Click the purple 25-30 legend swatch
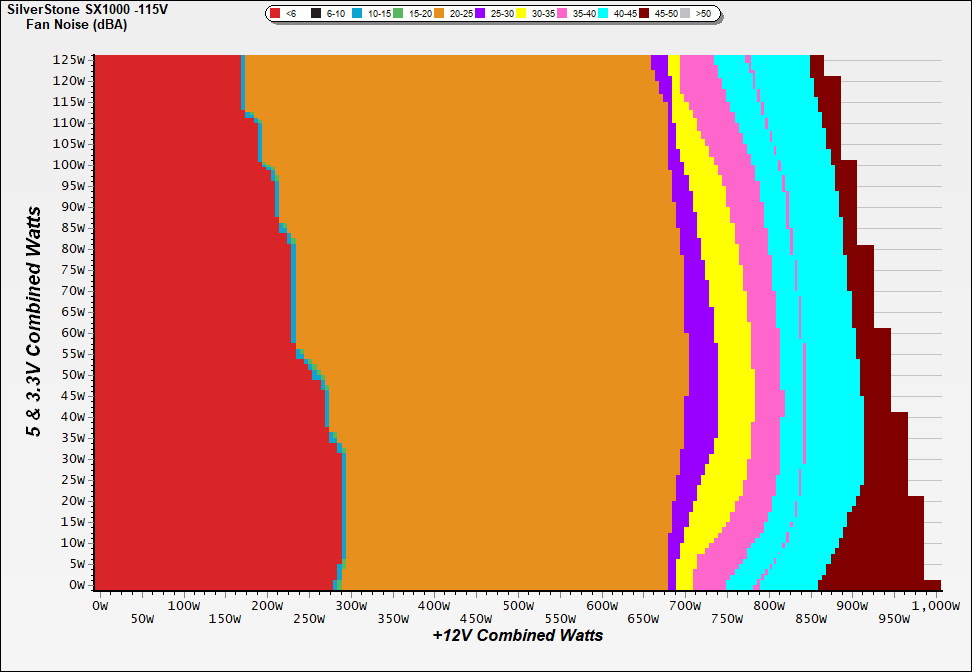Image resolution: width=972 pixels, height=672 pixels. click(480, 14)
